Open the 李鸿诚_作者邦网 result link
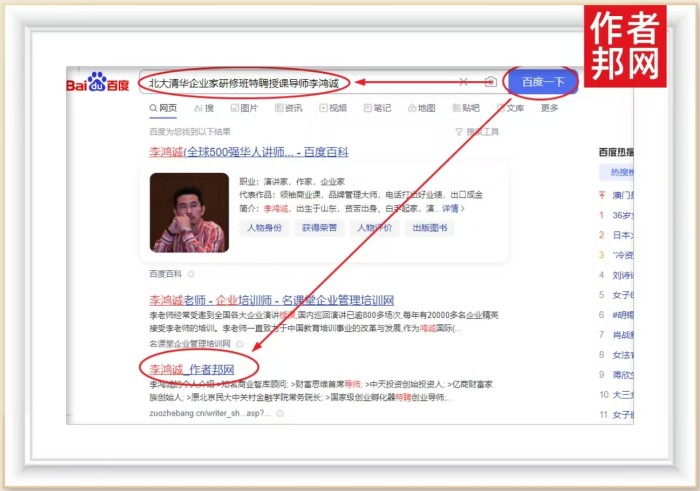The height and width of the screenshot is (491, 700). 198,369
